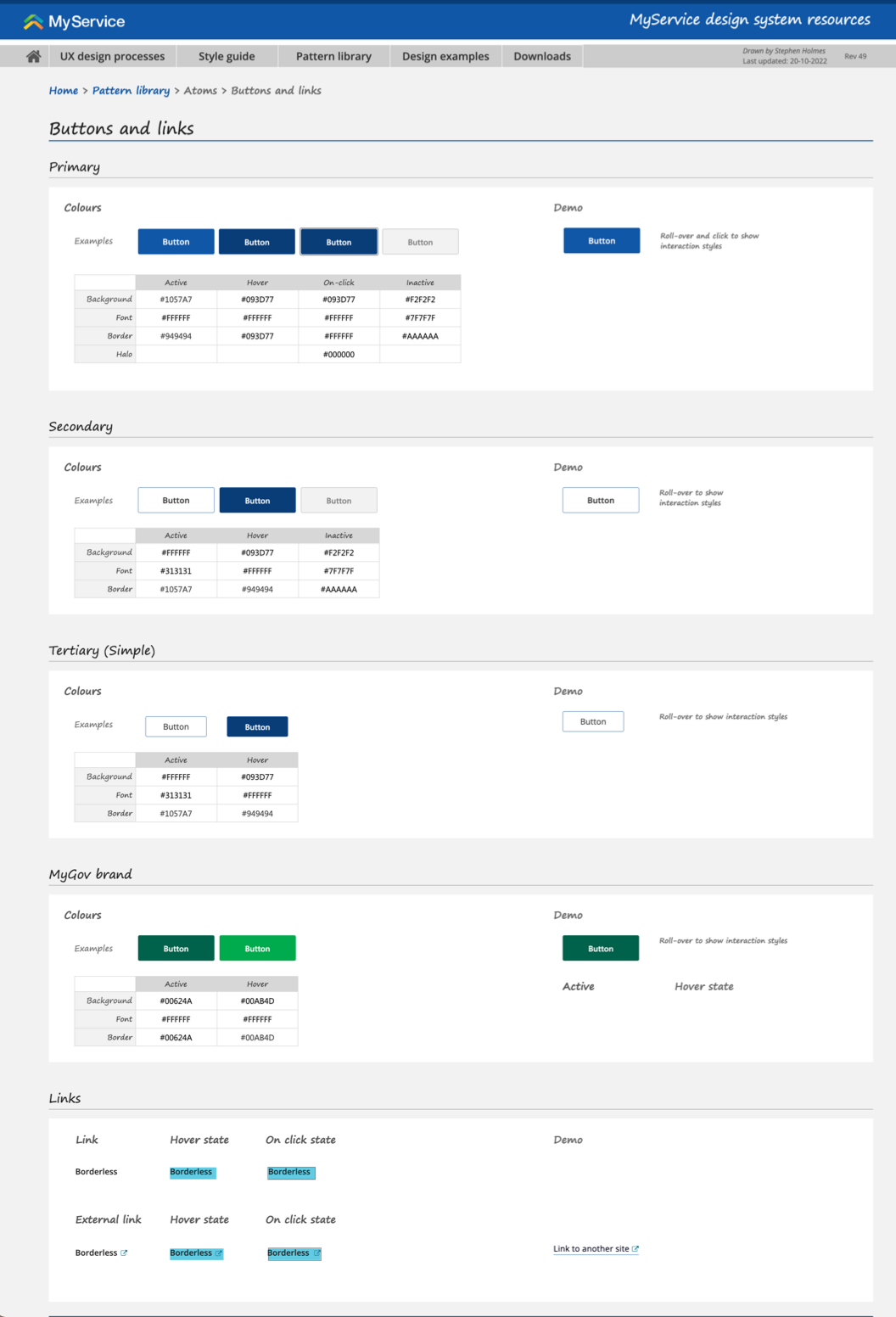The width and height of the screenshot is (896, 1317).
Task: Open the Downloads tab
Action: click(x=542, y=56)
